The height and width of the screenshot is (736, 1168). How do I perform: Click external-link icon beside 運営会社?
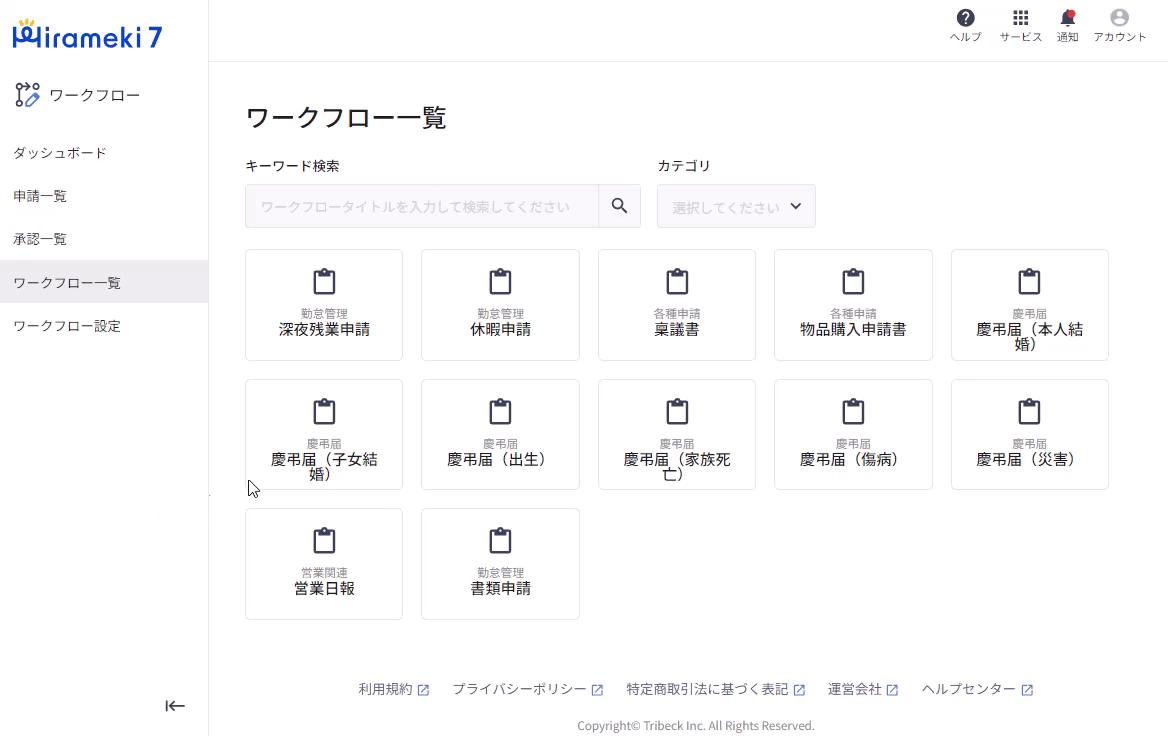point(892,690)
